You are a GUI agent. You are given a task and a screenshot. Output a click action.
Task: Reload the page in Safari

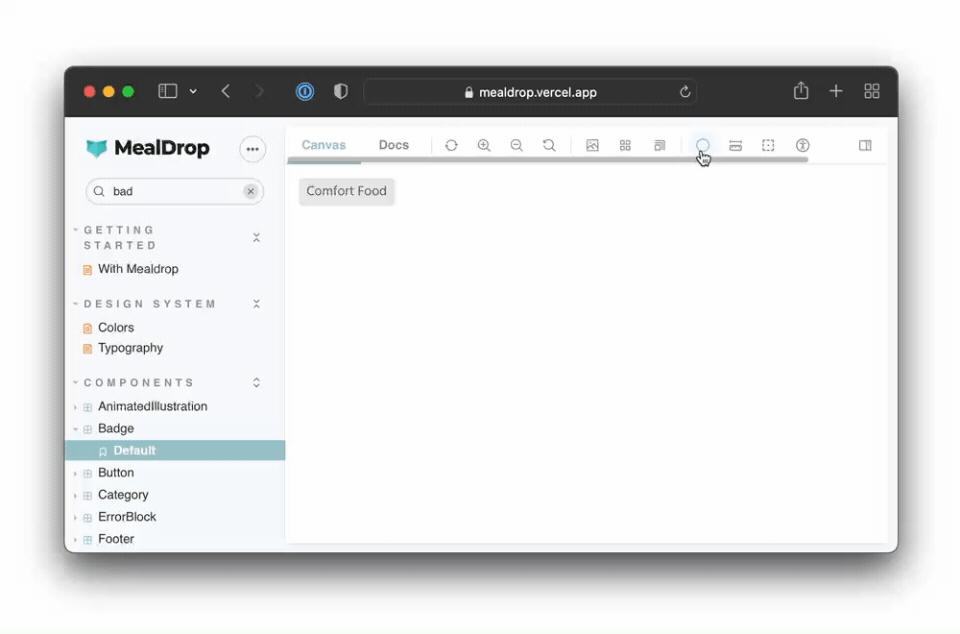[x=684, y=92]
